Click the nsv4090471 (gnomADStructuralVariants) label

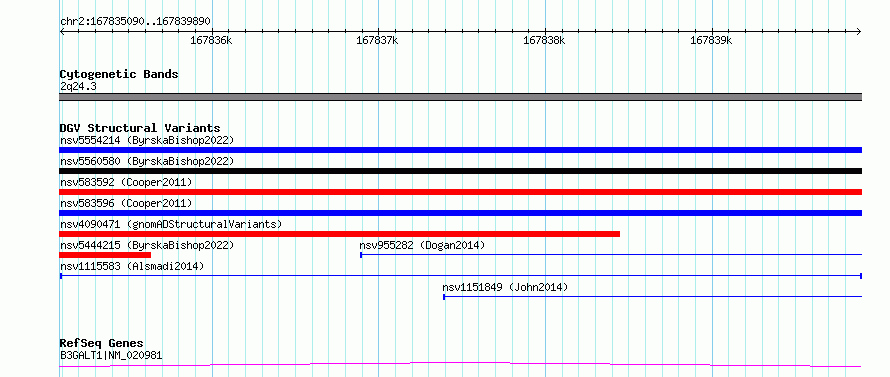click(171, 224)
